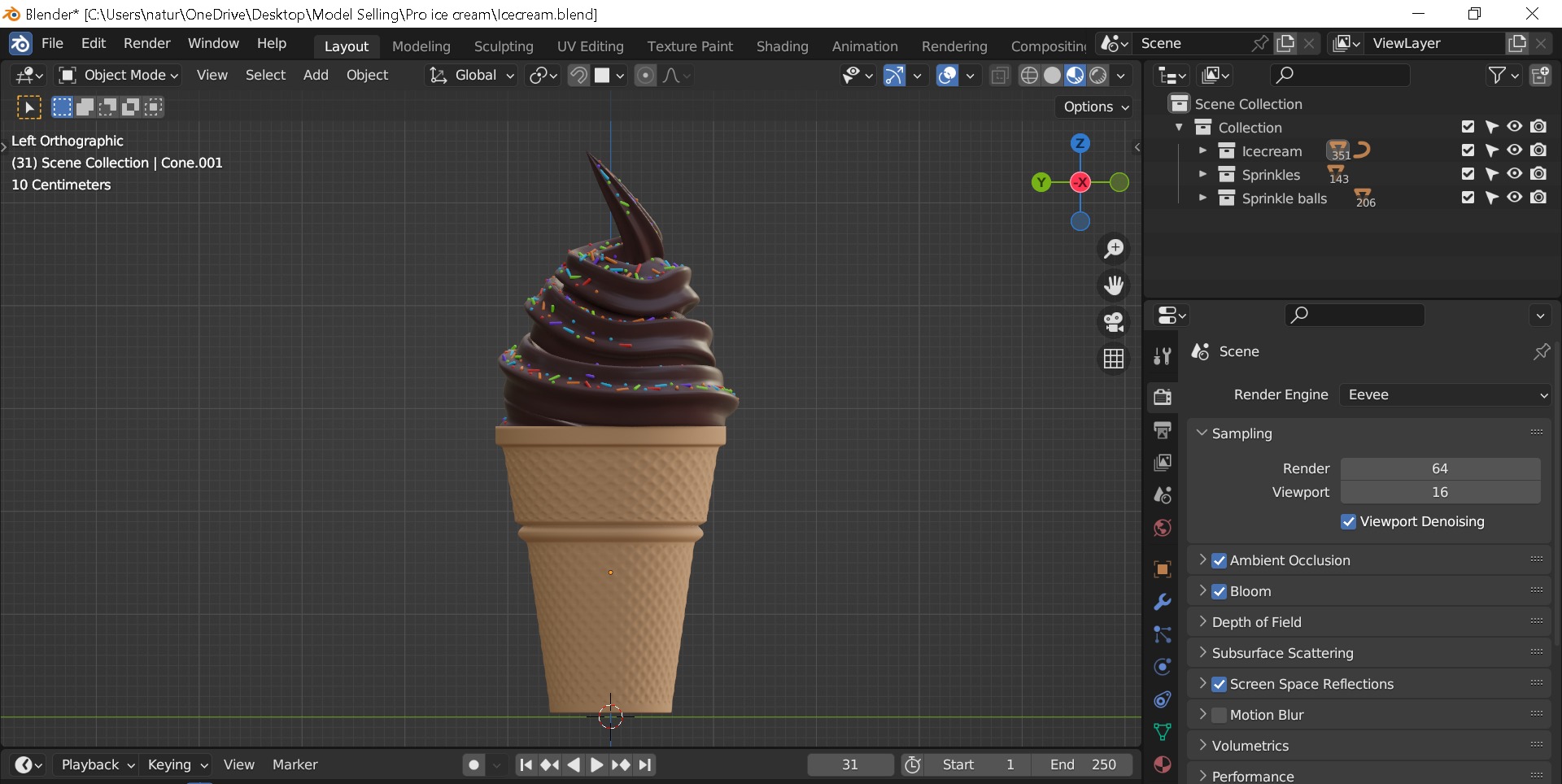Open the Material properties tab

click(x=1163, y=764)
